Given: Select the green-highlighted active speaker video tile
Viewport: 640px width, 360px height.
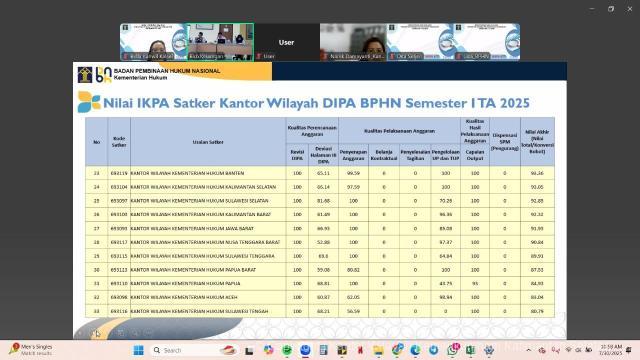Looking at the screenshot, I should 220,42.
